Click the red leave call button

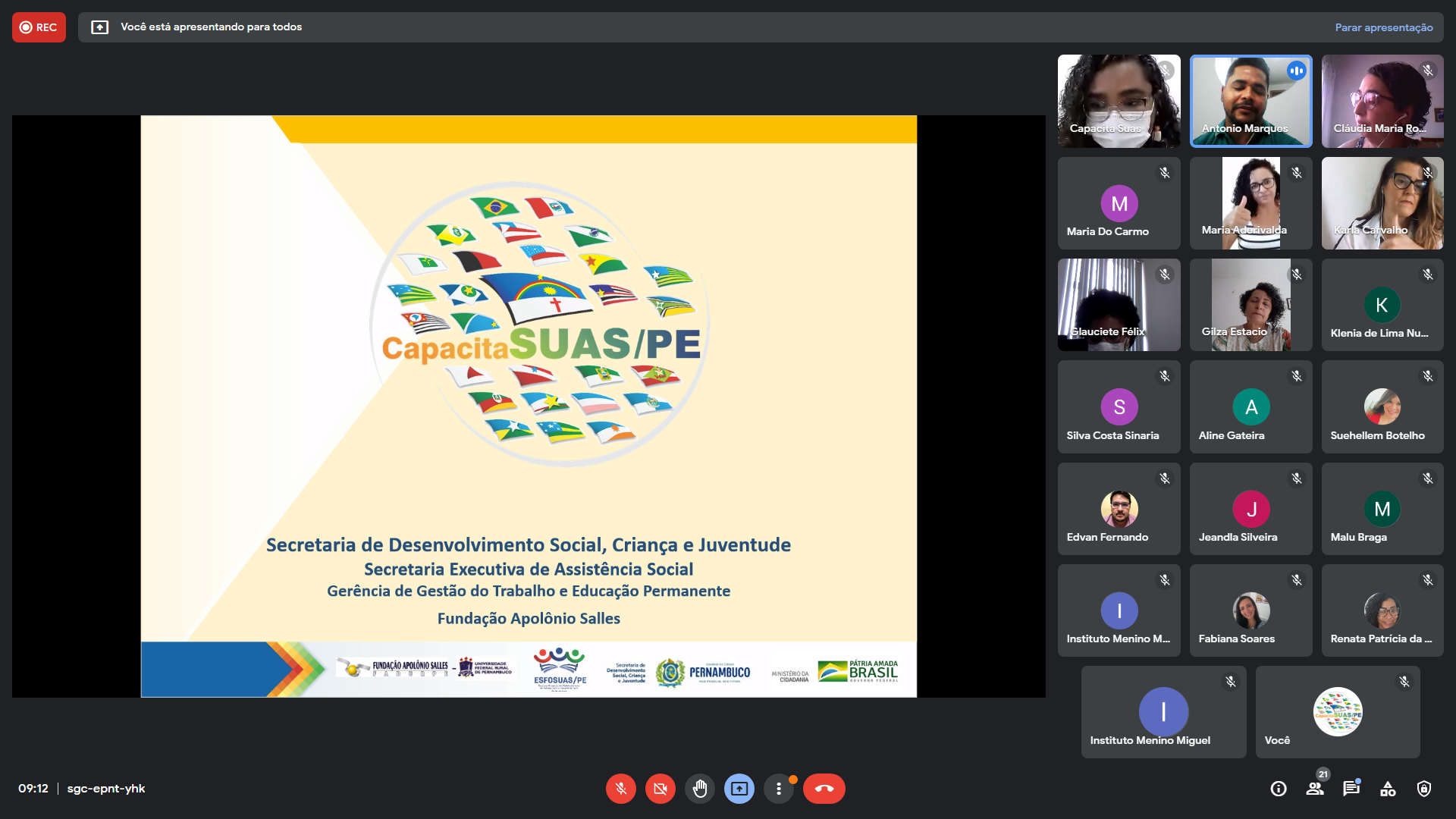coord(824,789)
